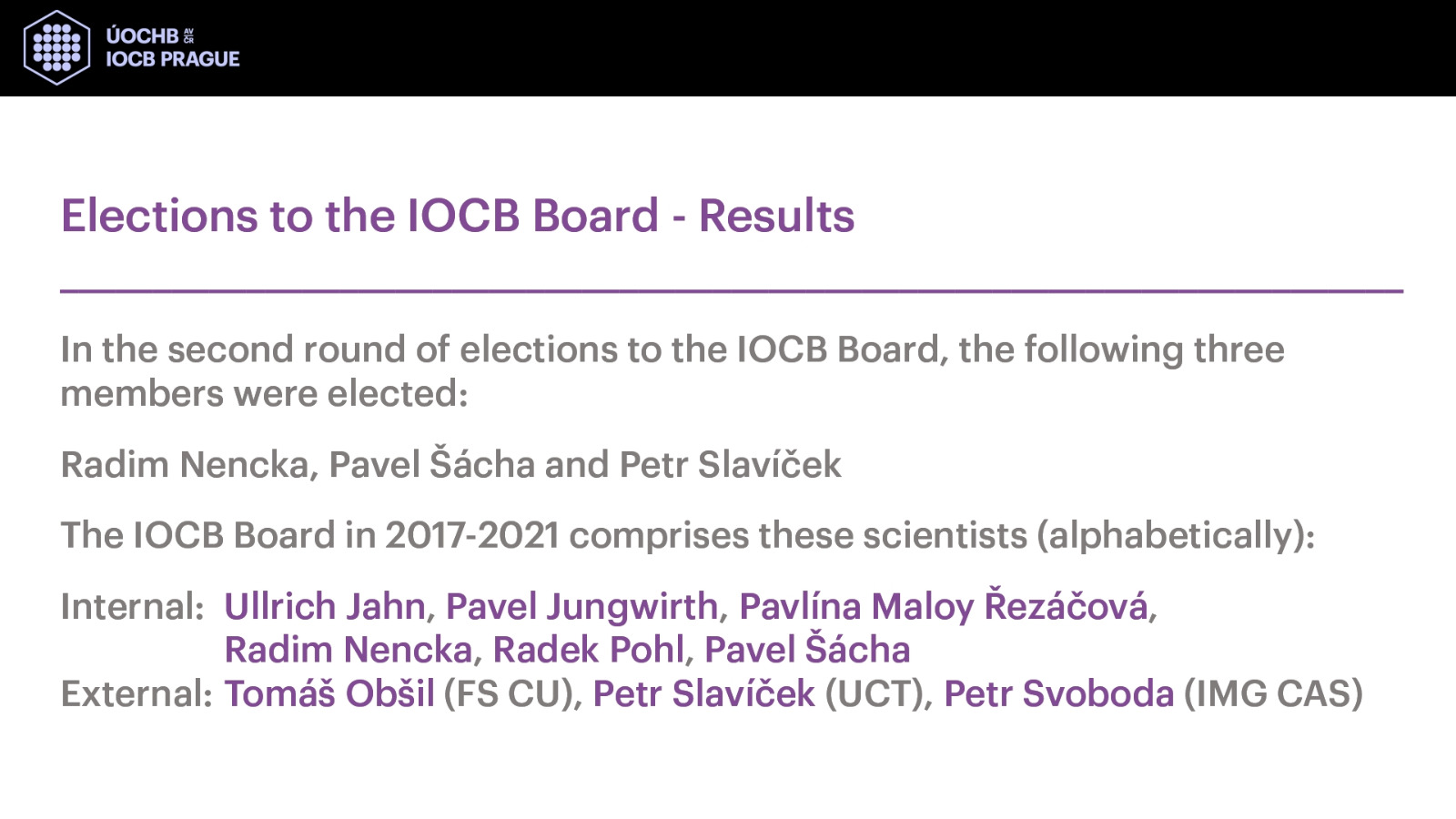1456x819 pixels.
Task: Click the 'second round of elections' paragraph
Action: click(672, 371)
